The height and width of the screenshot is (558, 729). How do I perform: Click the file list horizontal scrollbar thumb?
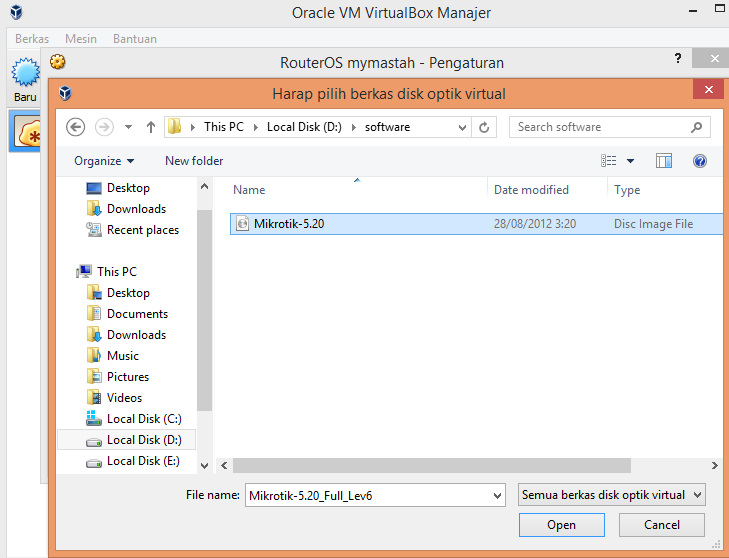(432, 465)
